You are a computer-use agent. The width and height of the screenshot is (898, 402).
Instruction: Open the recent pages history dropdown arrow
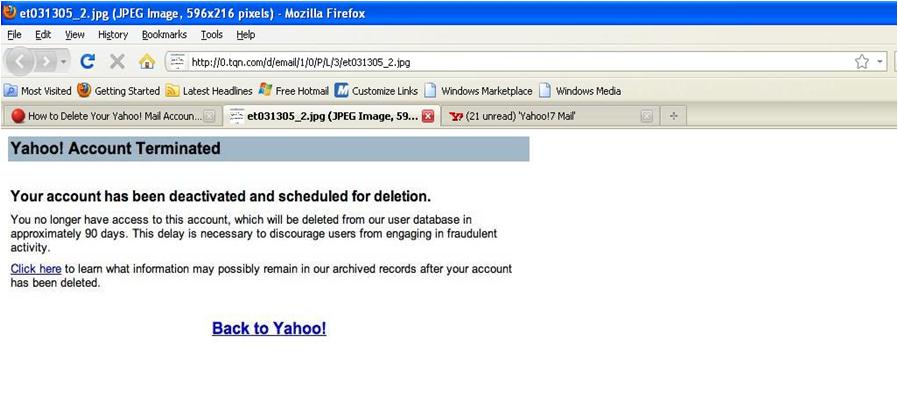[64, 62]
